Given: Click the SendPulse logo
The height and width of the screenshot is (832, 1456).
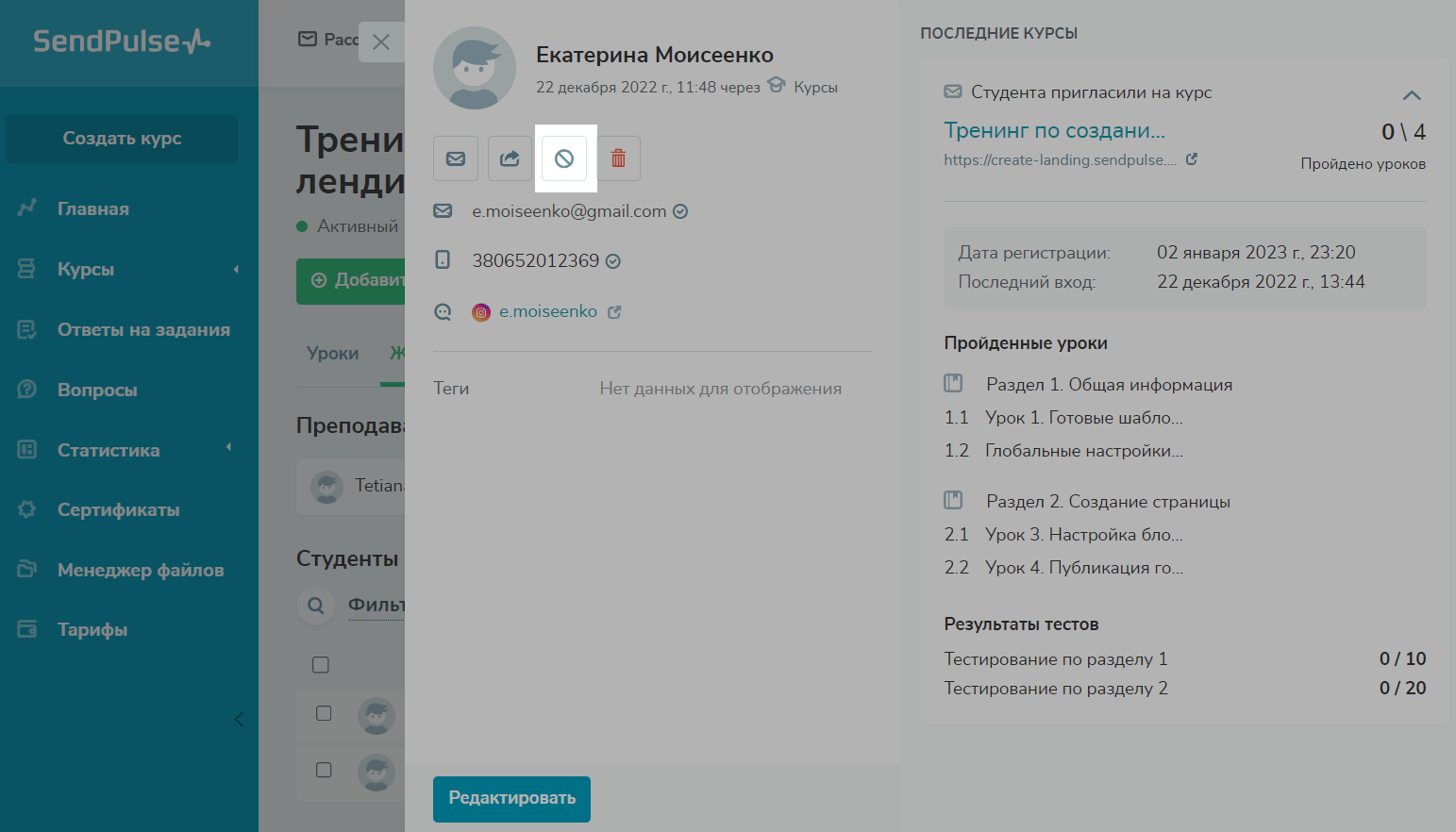Looking at the screenshot, I should tap(122, 42).
